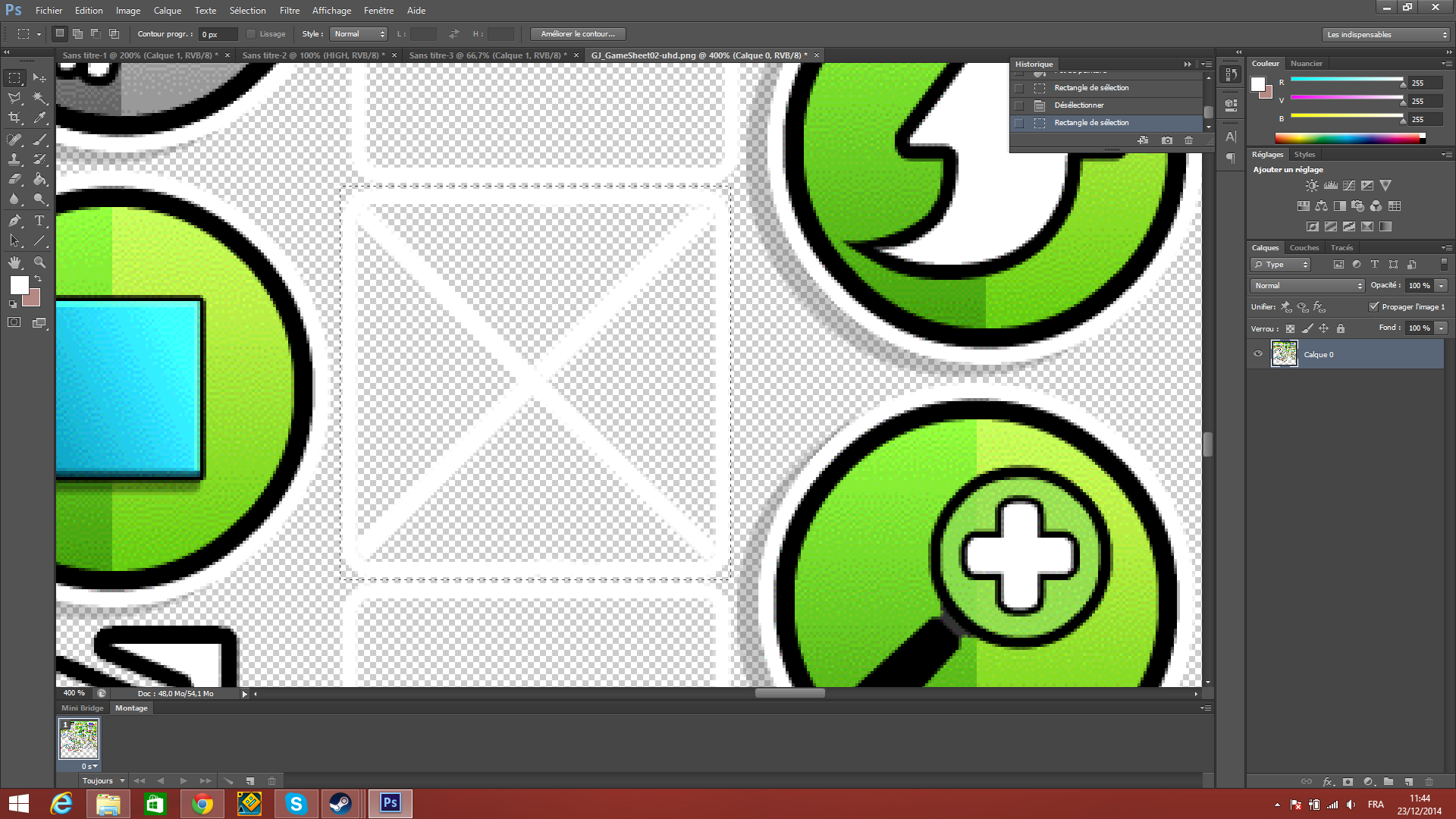
Task: Toggle Propager l'image 1 checkbox
Action: (1373, 306)
